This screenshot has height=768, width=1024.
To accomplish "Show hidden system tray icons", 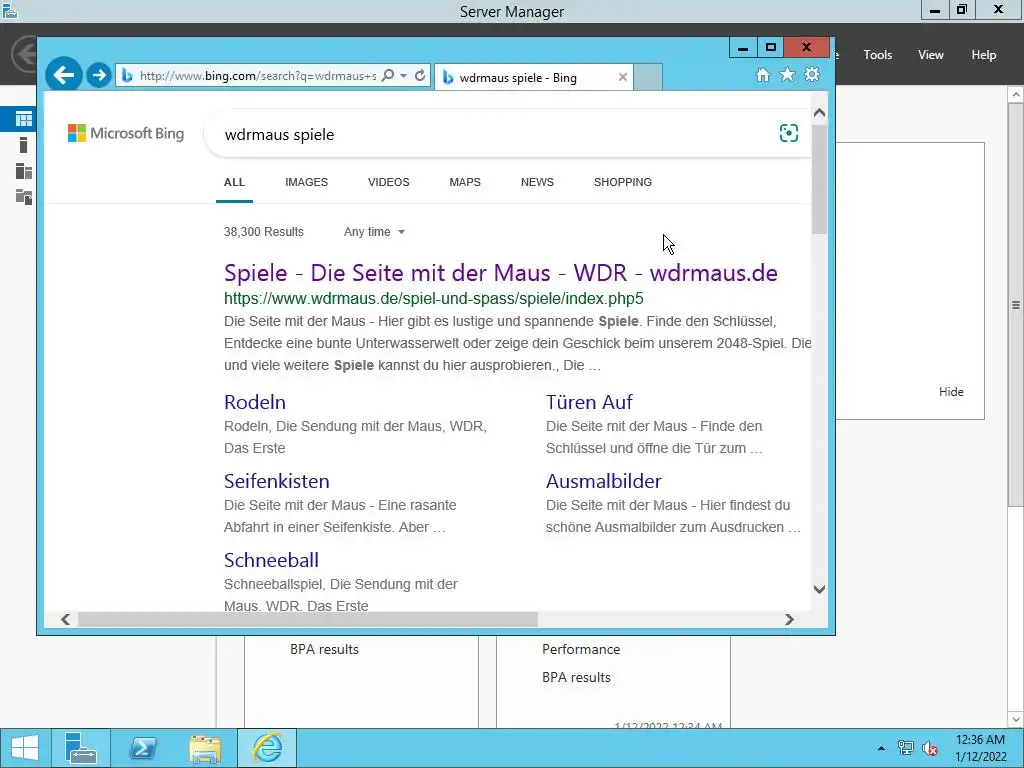I will pos(881,748).
